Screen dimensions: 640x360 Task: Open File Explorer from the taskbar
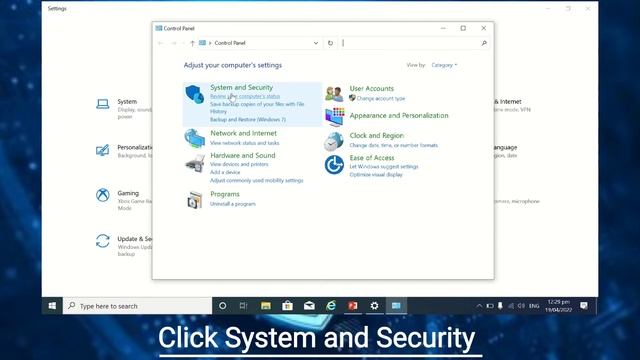(266, 306)
